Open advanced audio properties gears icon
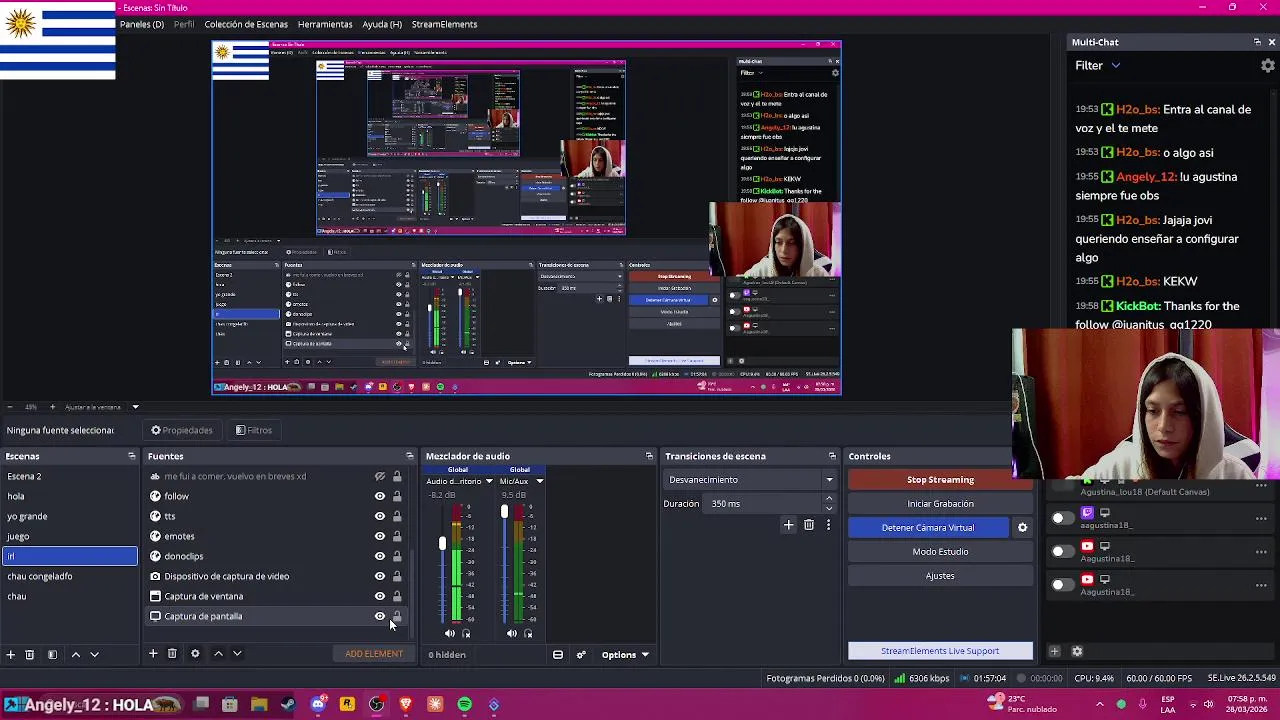This screenshot has height=720, width=1280. pos(581,655)
